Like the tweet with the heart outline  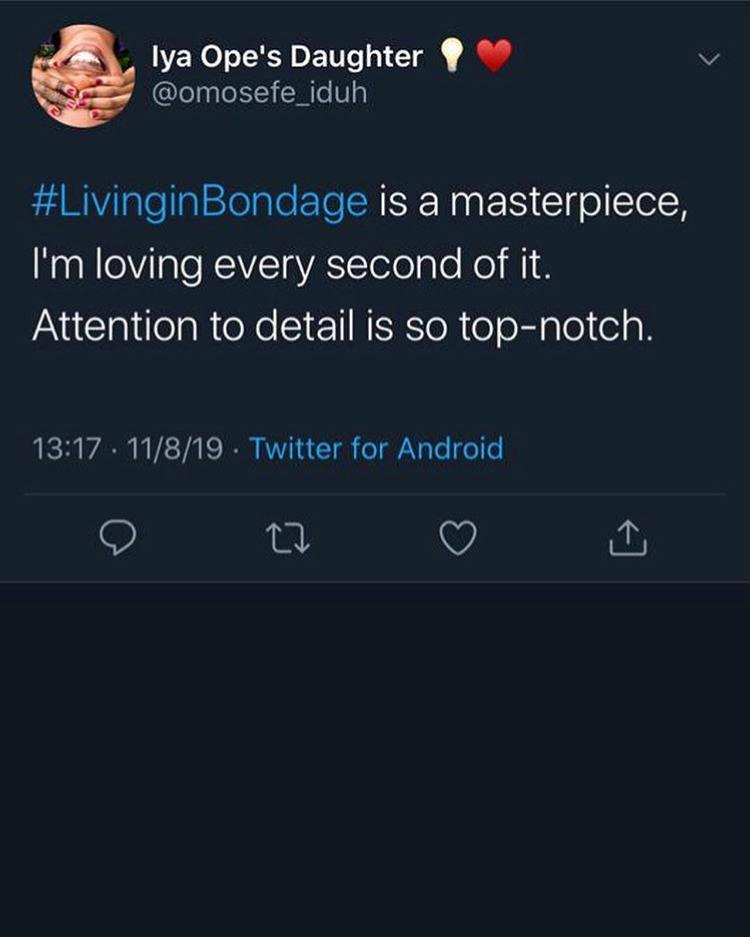(457, 540)
